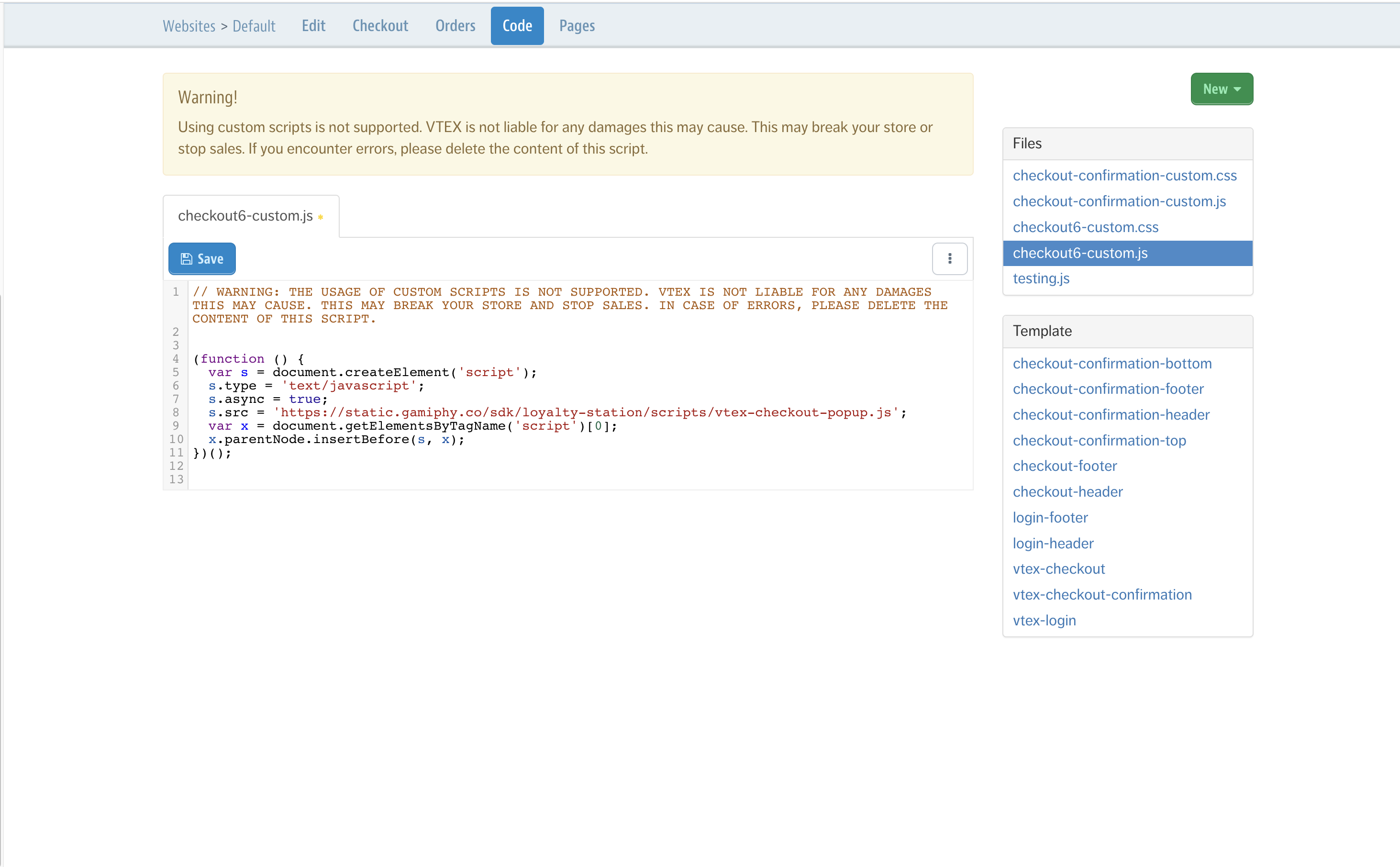Go to the Checkout tab
The height and width of the screenshot is (867, 1400).
[380, 26]
